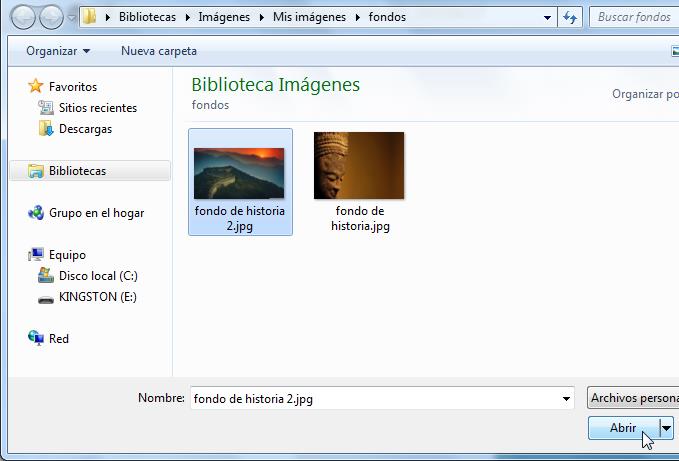The width and height of the screenshot is (679, 461).
Task: Open Sitios recientes in sidebar
Action: (97, 108)
